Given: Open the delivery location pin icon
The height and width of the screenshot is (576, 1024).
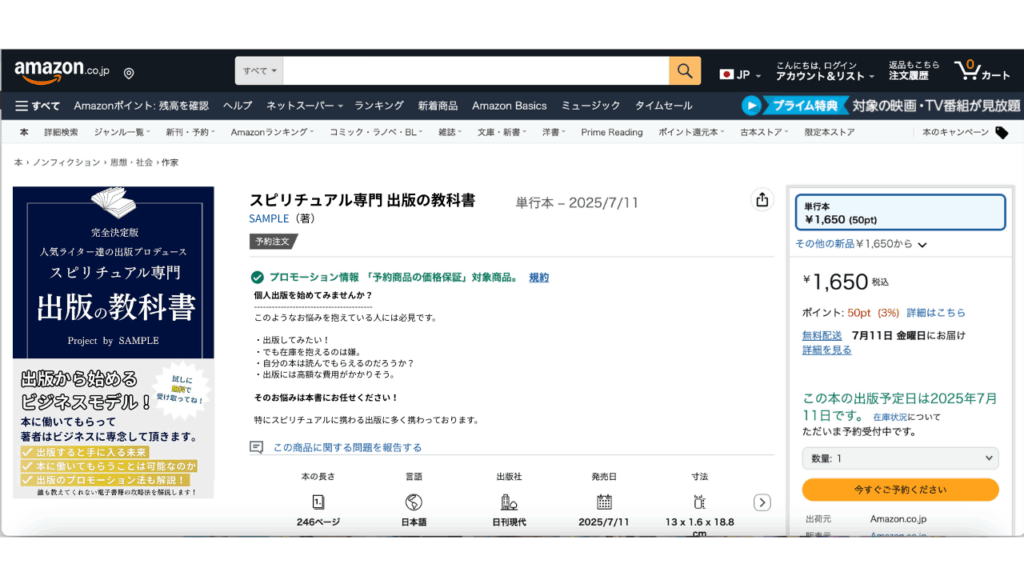Looking at the screenshot, I should tap(129, 73).
